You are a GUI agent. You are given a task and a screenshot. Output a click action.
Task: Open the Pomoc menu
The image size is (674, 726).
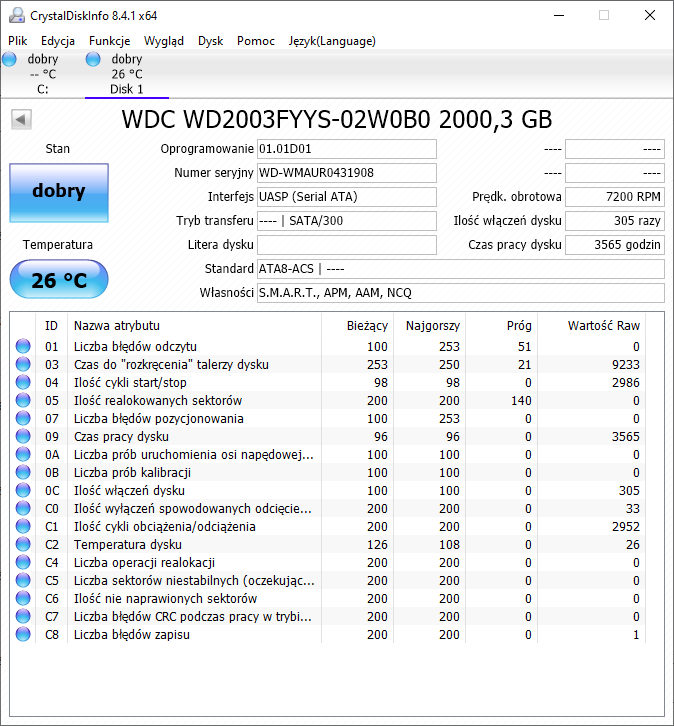tap(256, 41)
